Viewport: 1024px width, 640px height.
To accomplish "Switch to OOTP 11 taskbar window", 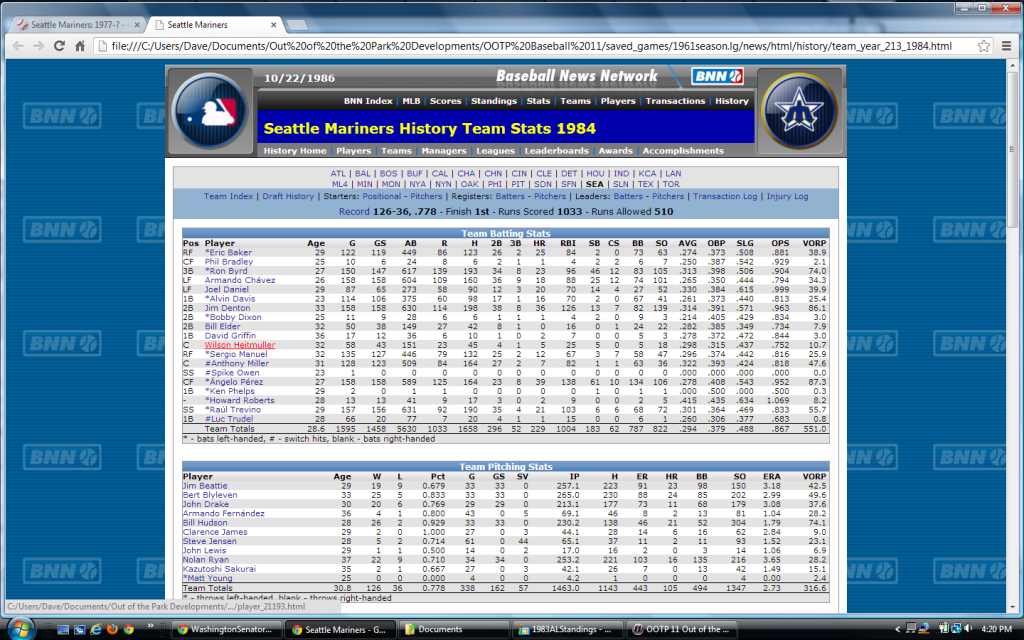I will 682,630.
